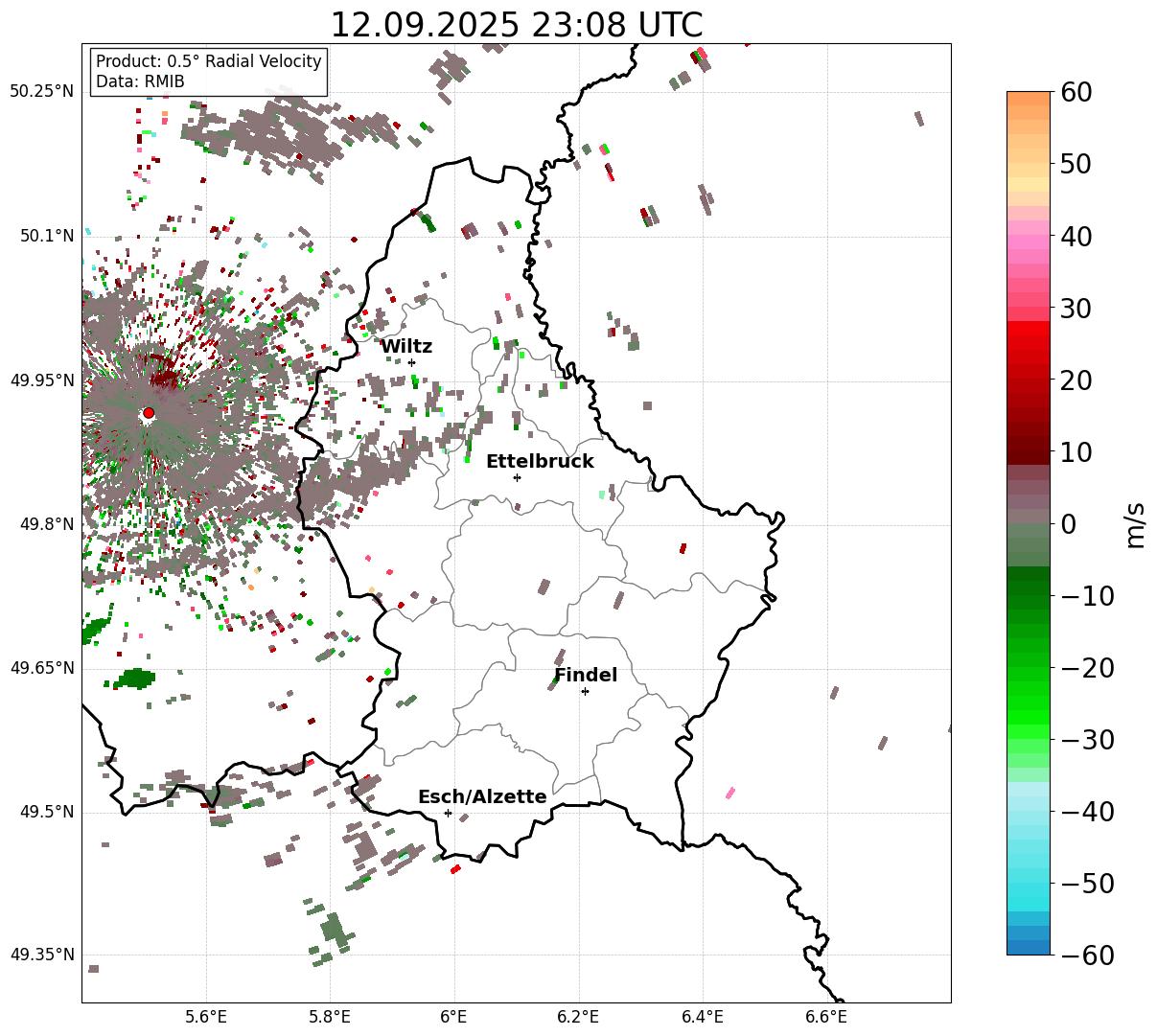Click the m/s colorbar unit label
The image size is (1157, 1036).
pyautogui.click(x=1136, y=523)
